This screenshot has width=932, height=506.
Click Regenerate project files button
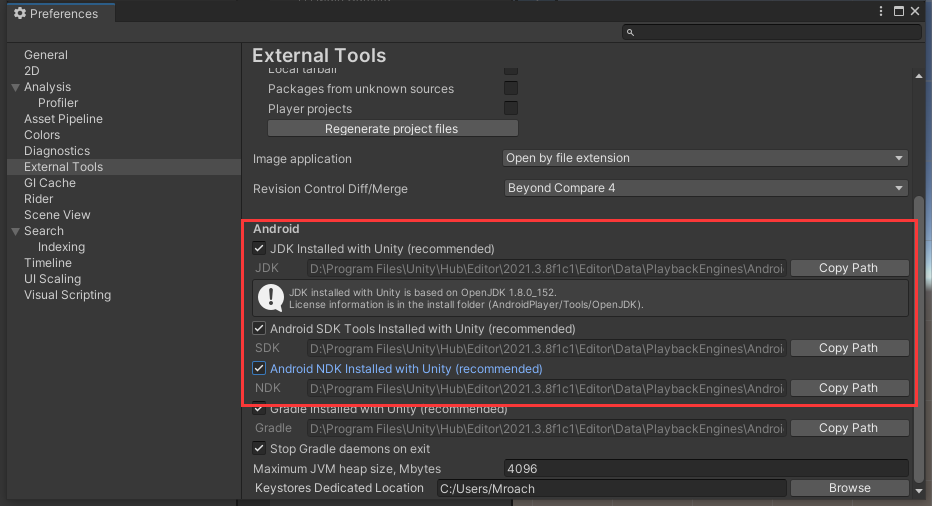393,128
